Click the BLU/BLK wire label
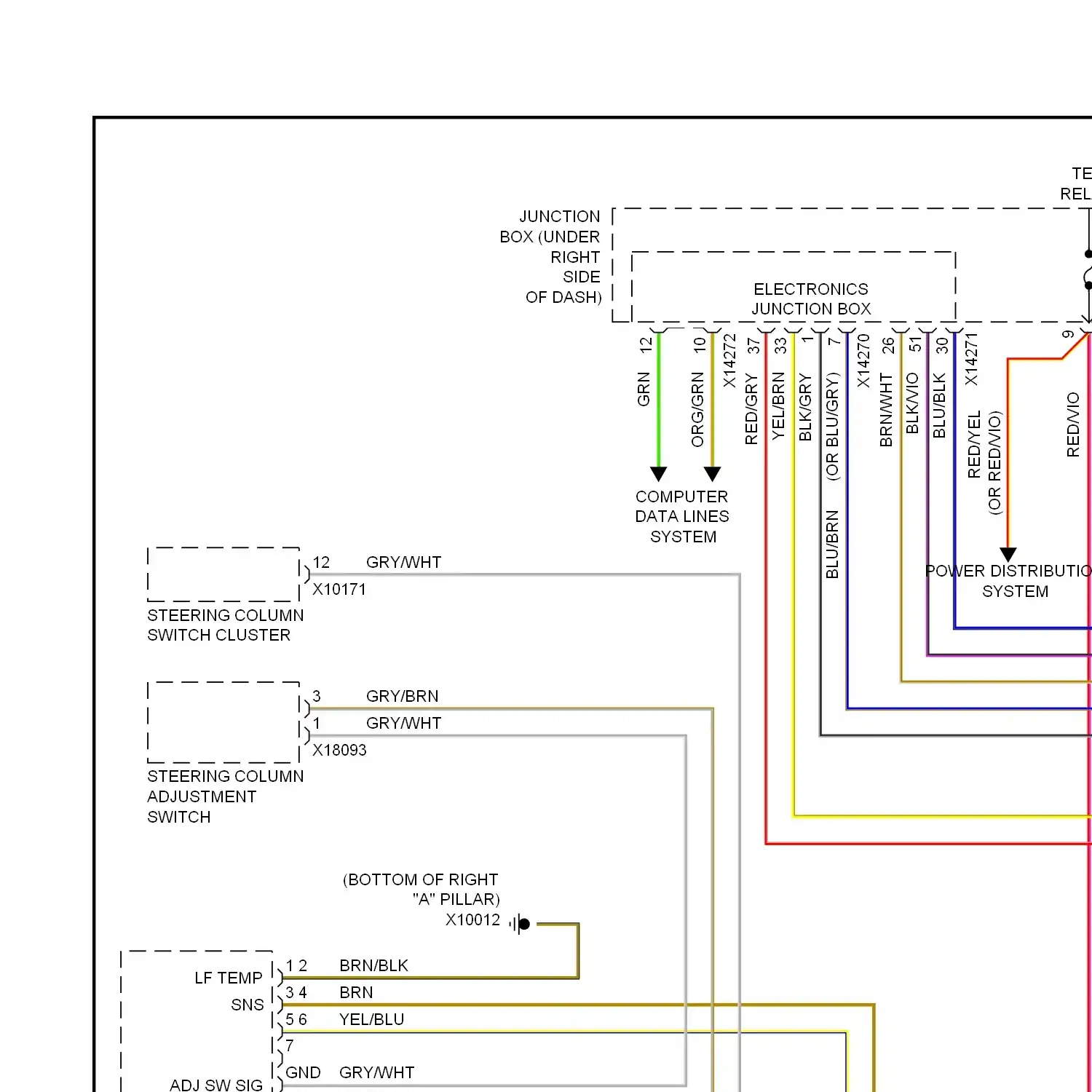 940,406
